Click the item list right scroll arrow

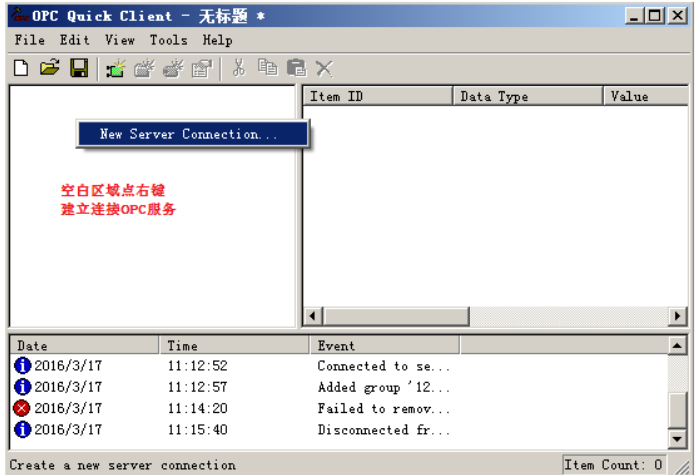click(678, 316)
